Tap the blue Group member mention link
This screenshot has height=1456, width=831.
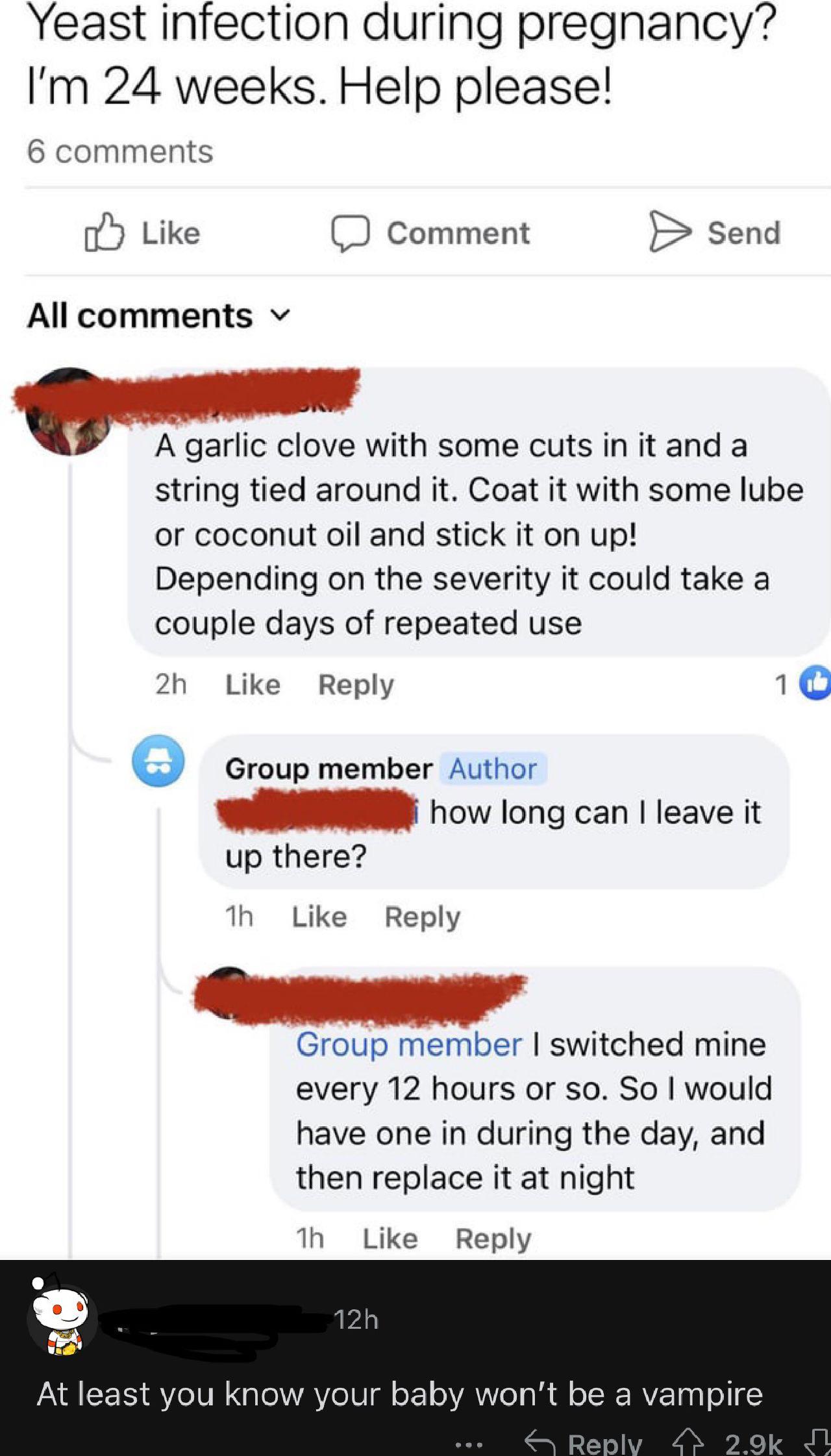click(x=409, y=1044)
